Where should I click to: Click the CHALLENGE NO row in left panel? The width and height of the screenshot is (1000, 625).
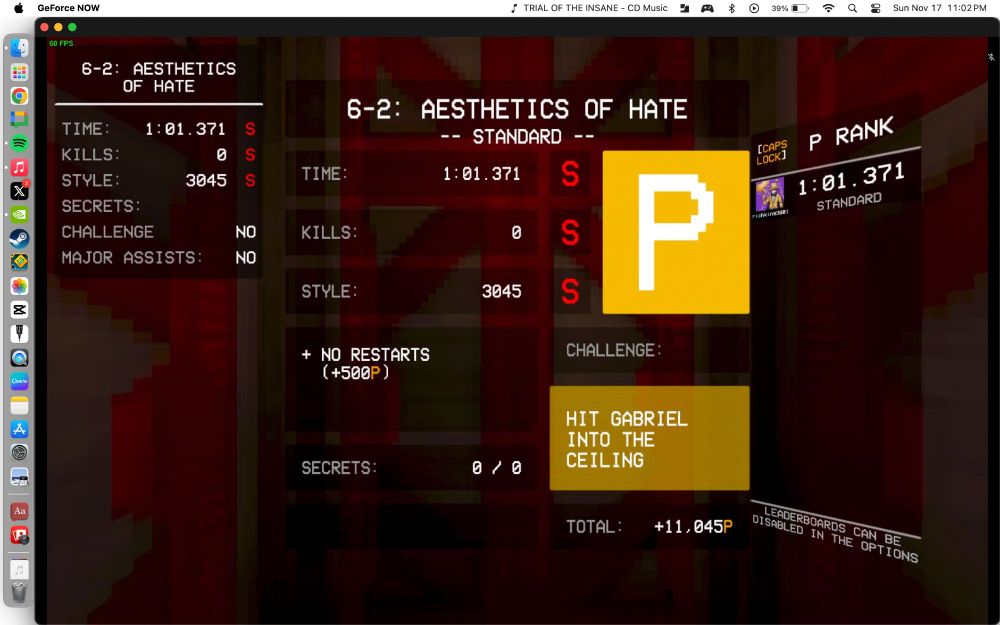tap(159, 232)
